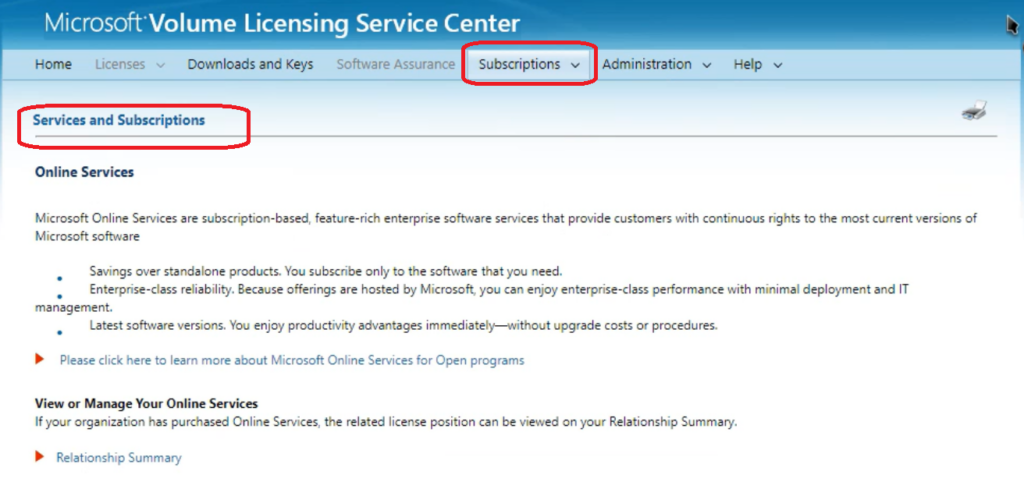Open the Home menu item
The width and height of the screenshot is (1024, 478).
pos(54,65)
